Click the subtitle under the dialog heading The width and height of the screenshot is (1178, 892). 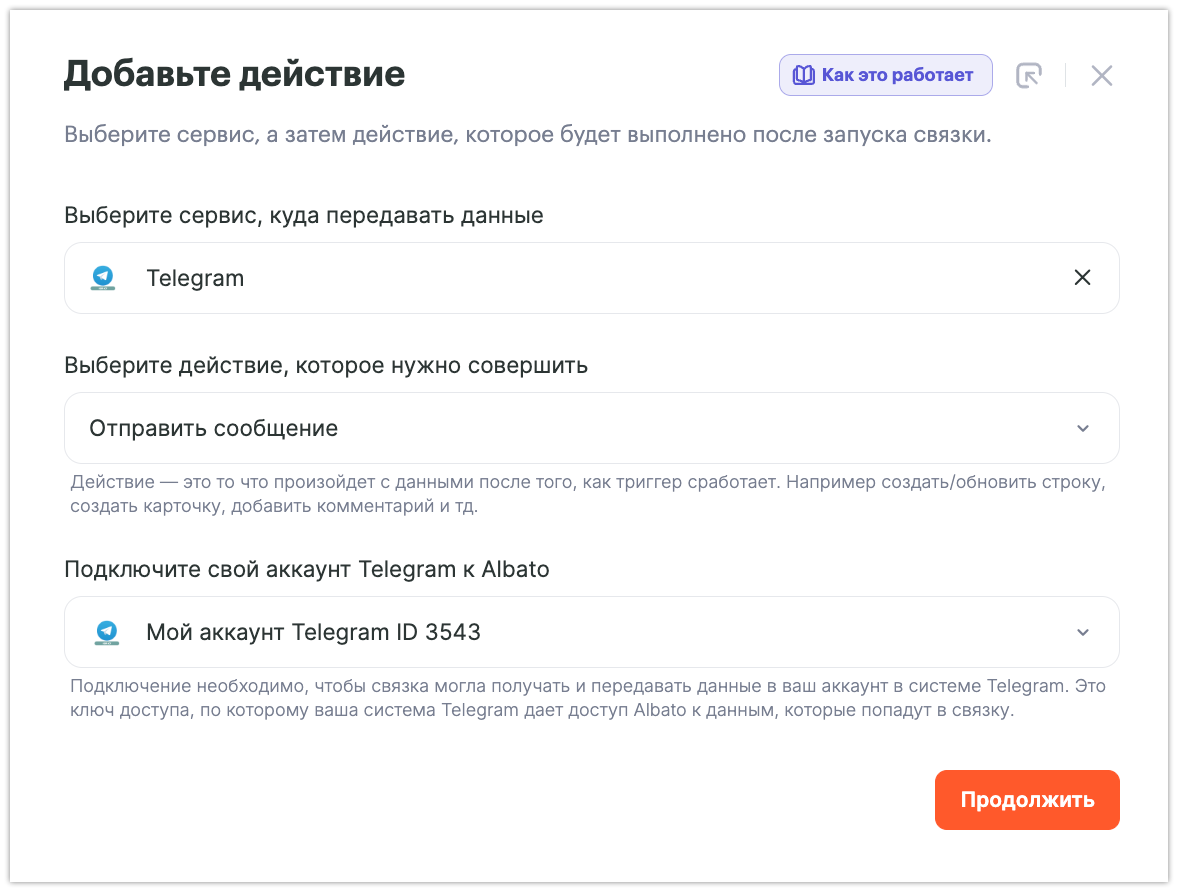pyautogui.click(x=527, y=135)
